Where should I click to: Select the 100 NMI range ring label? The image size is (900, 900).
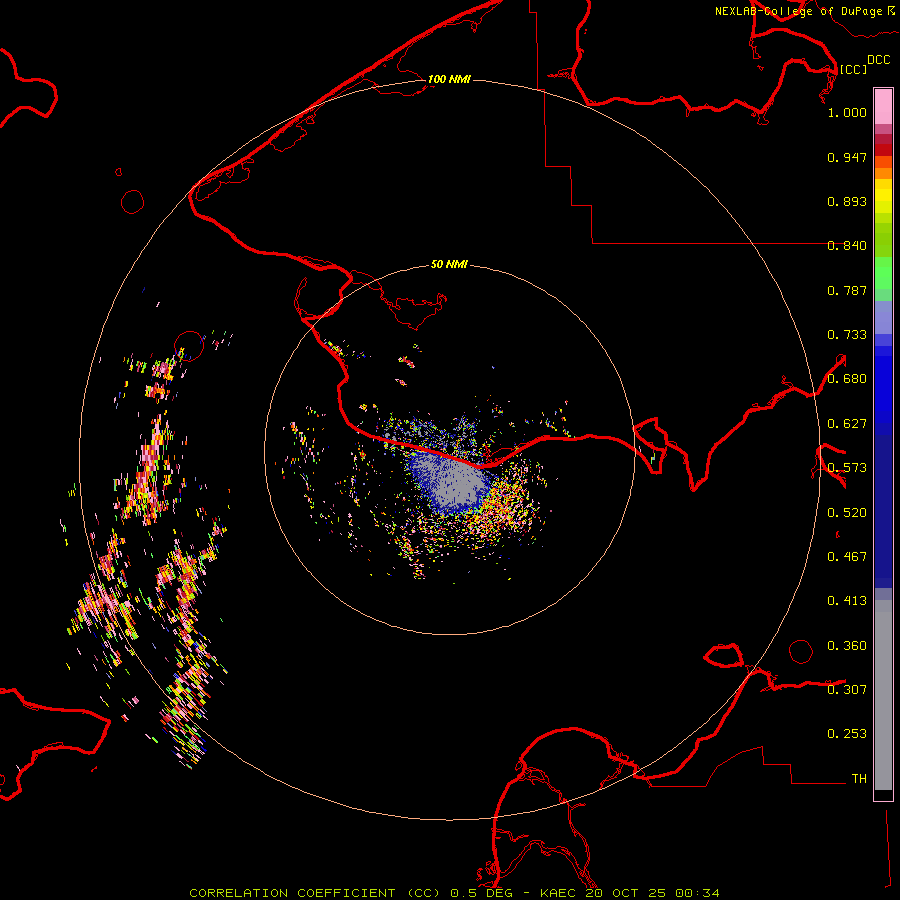[x=449, y=79]
